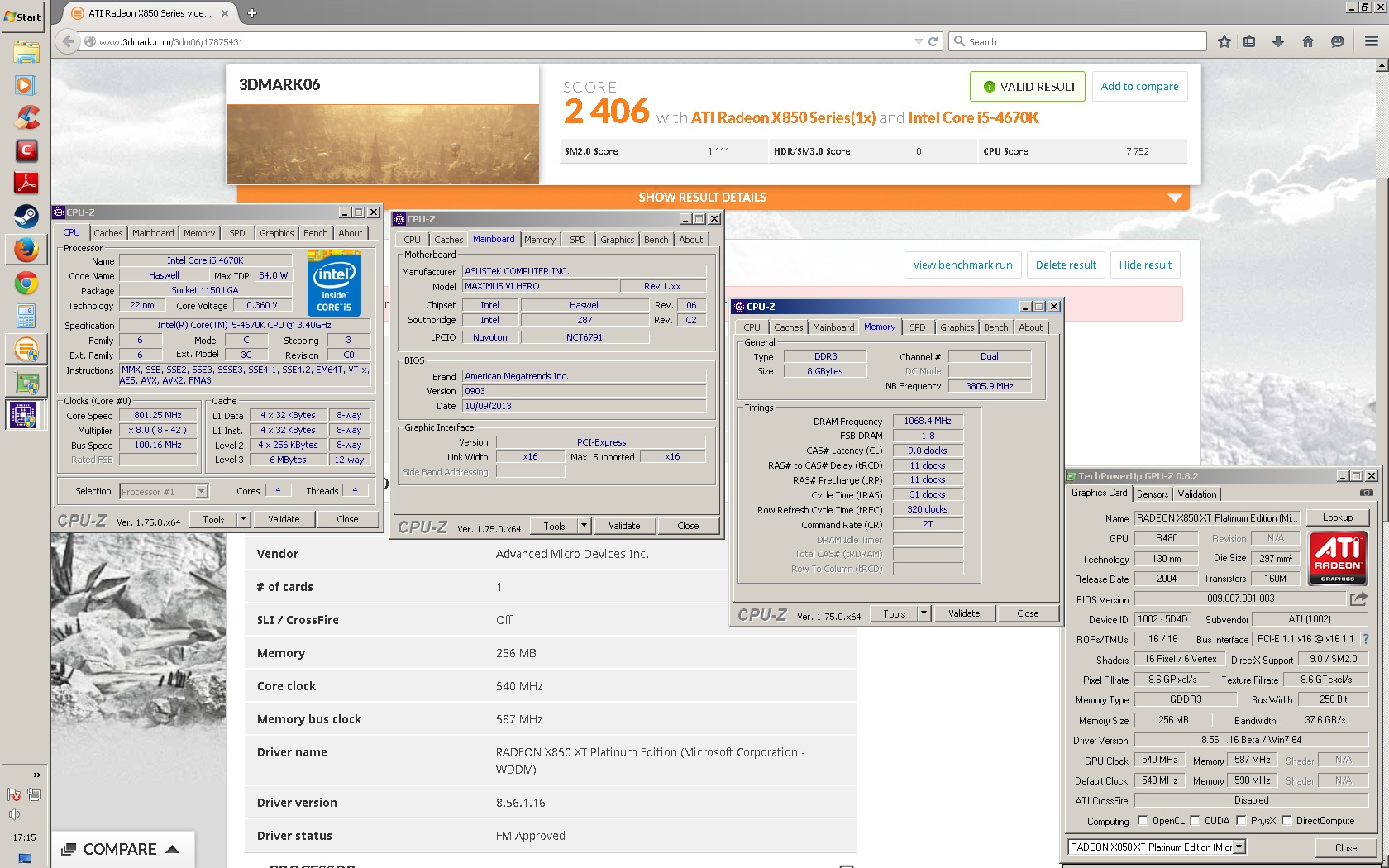Open the Firefox chat bubble icon
Viewport: 1389px width, 868px height.
1338,41
